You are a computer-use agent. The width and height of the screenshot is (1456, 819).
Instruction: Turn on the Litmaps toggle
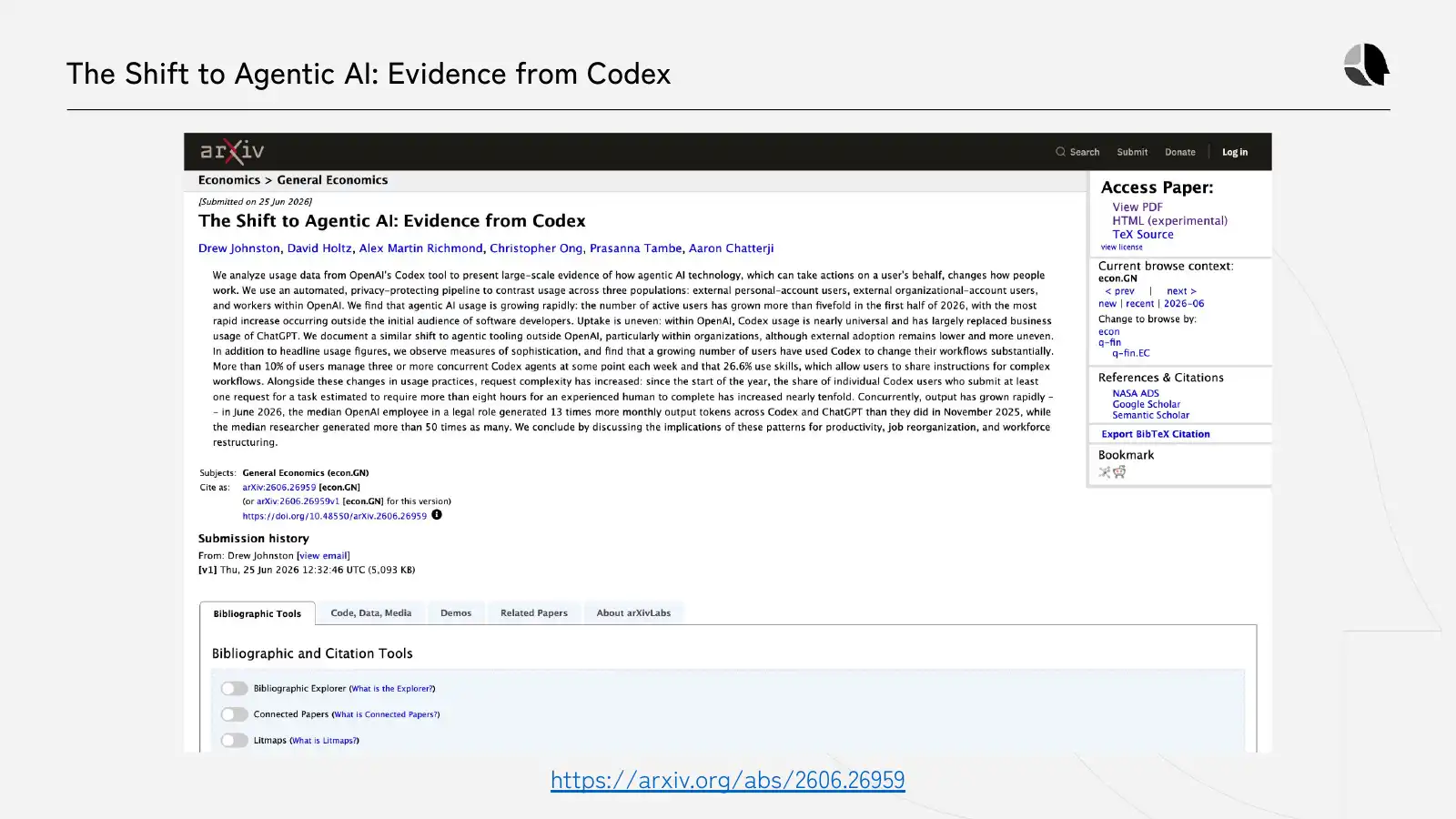(234, 741)
